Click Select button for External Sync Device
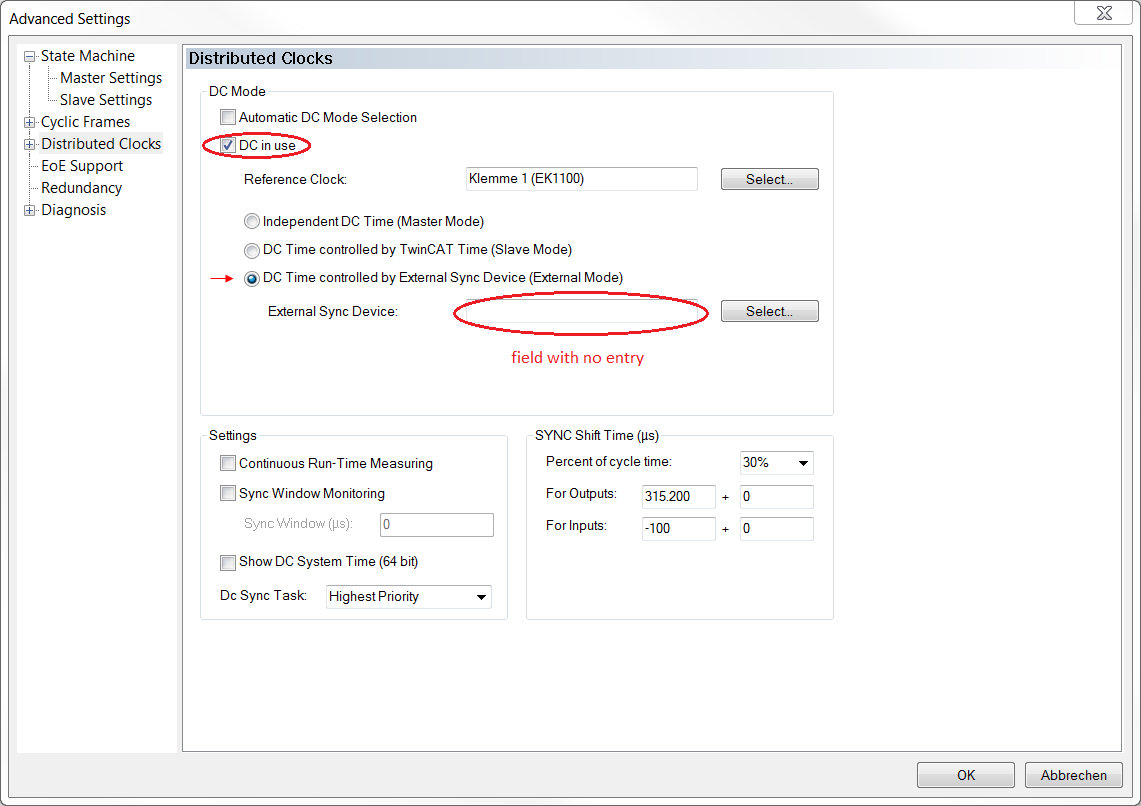Screen dimensions: 1141x806 click(x=769, y=311)
